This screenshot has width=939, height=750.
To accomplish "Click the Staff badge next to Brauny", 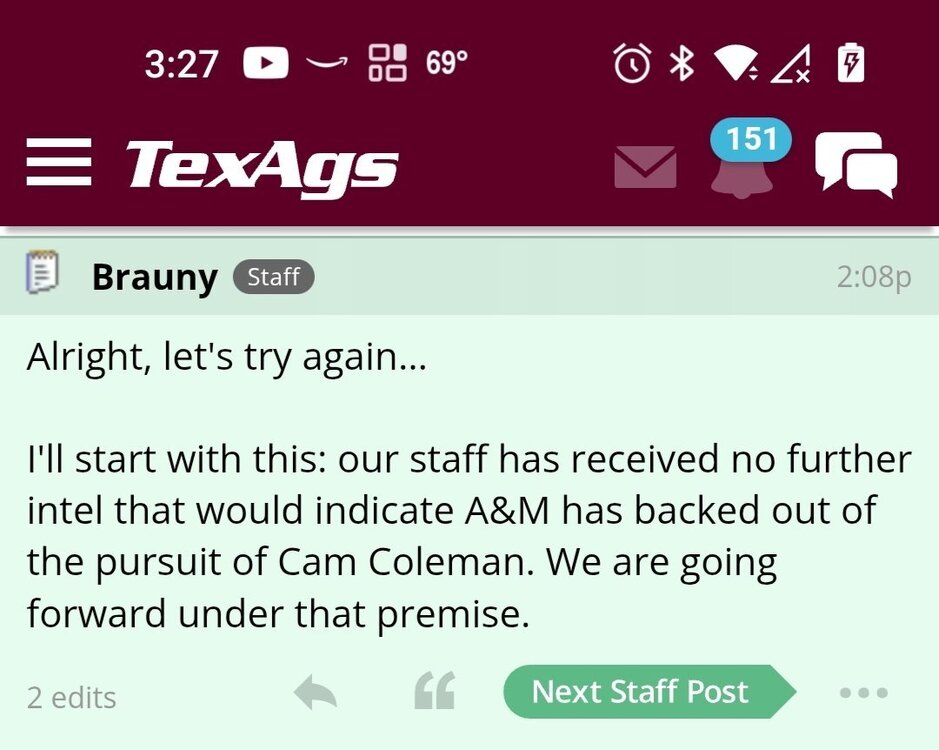I will [x=273, y=277].
